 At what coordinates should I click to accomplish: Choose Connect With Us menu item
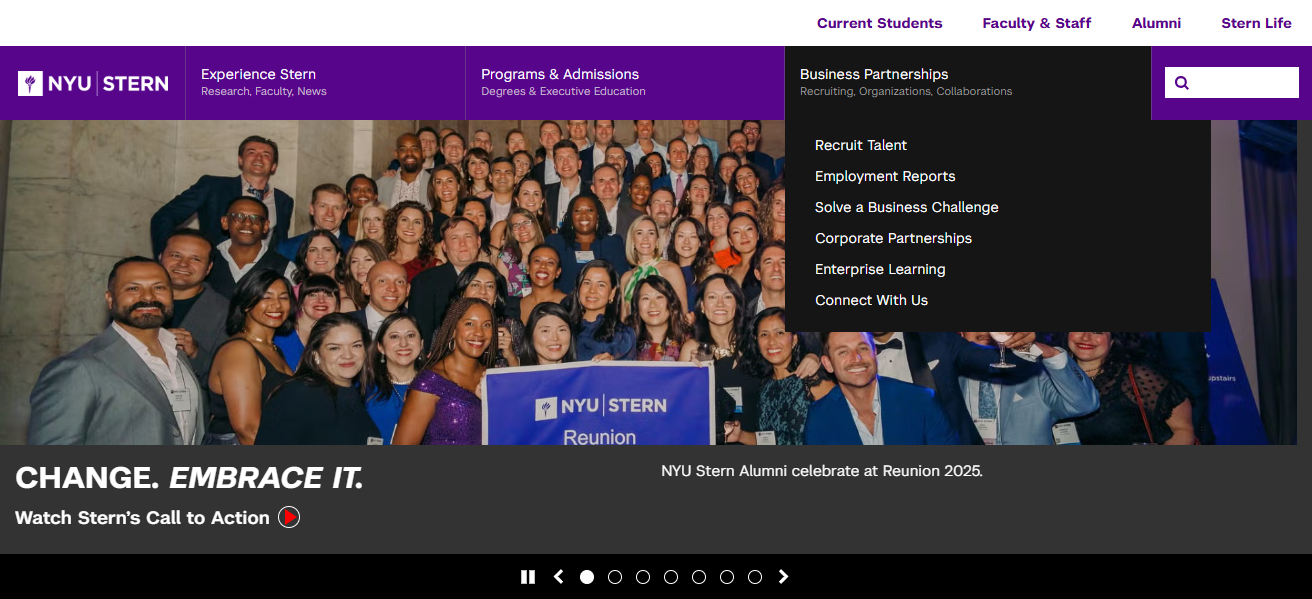point(871,300)
